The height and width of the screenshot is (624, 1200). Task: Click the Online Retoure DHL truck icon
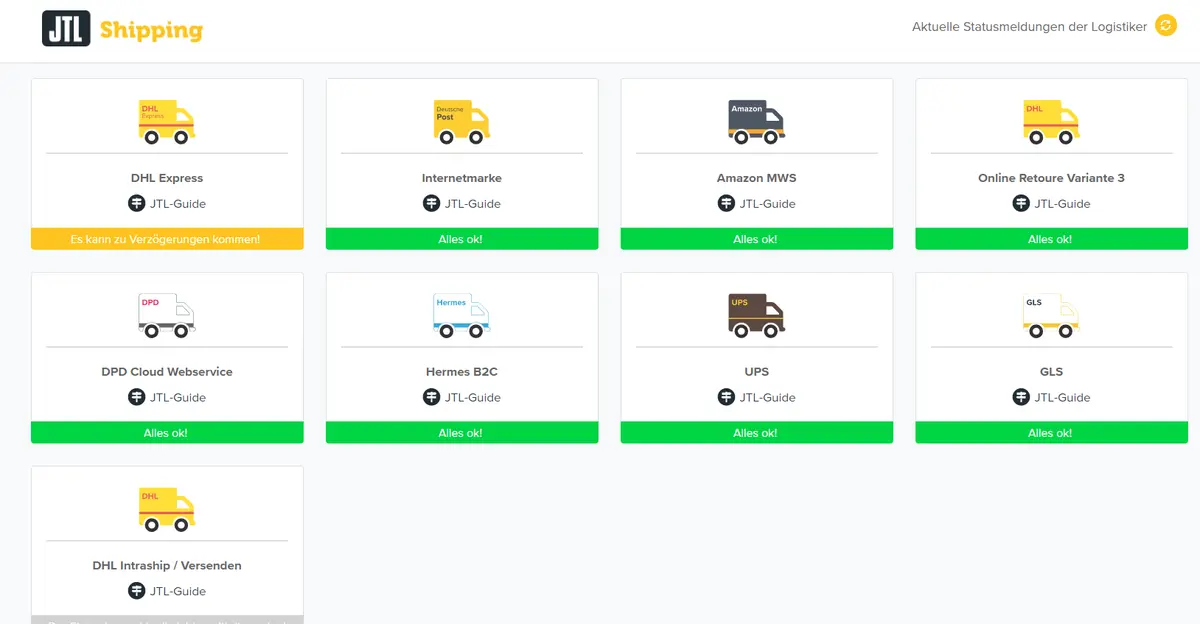tap(1052, 122)
